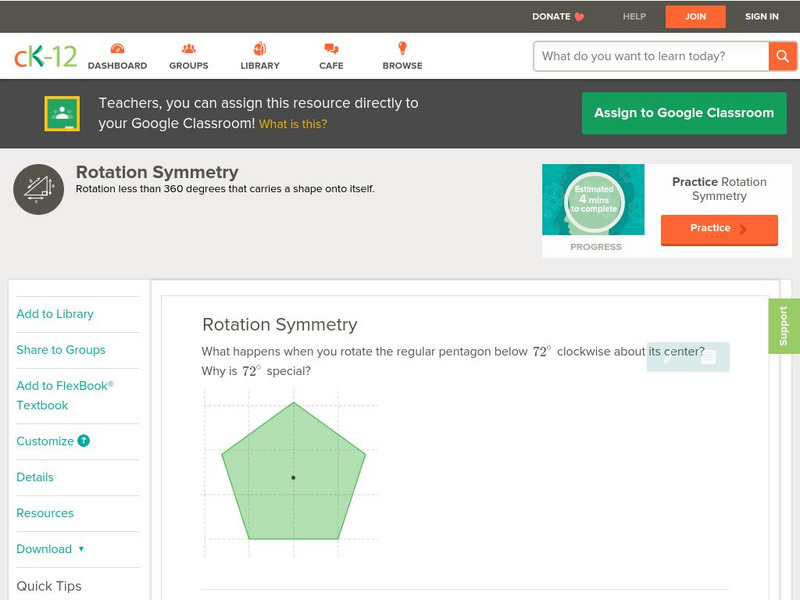800x600 pixels.
Task: Click the Rotation Symmetry page heading
Action: click(157, 172)
